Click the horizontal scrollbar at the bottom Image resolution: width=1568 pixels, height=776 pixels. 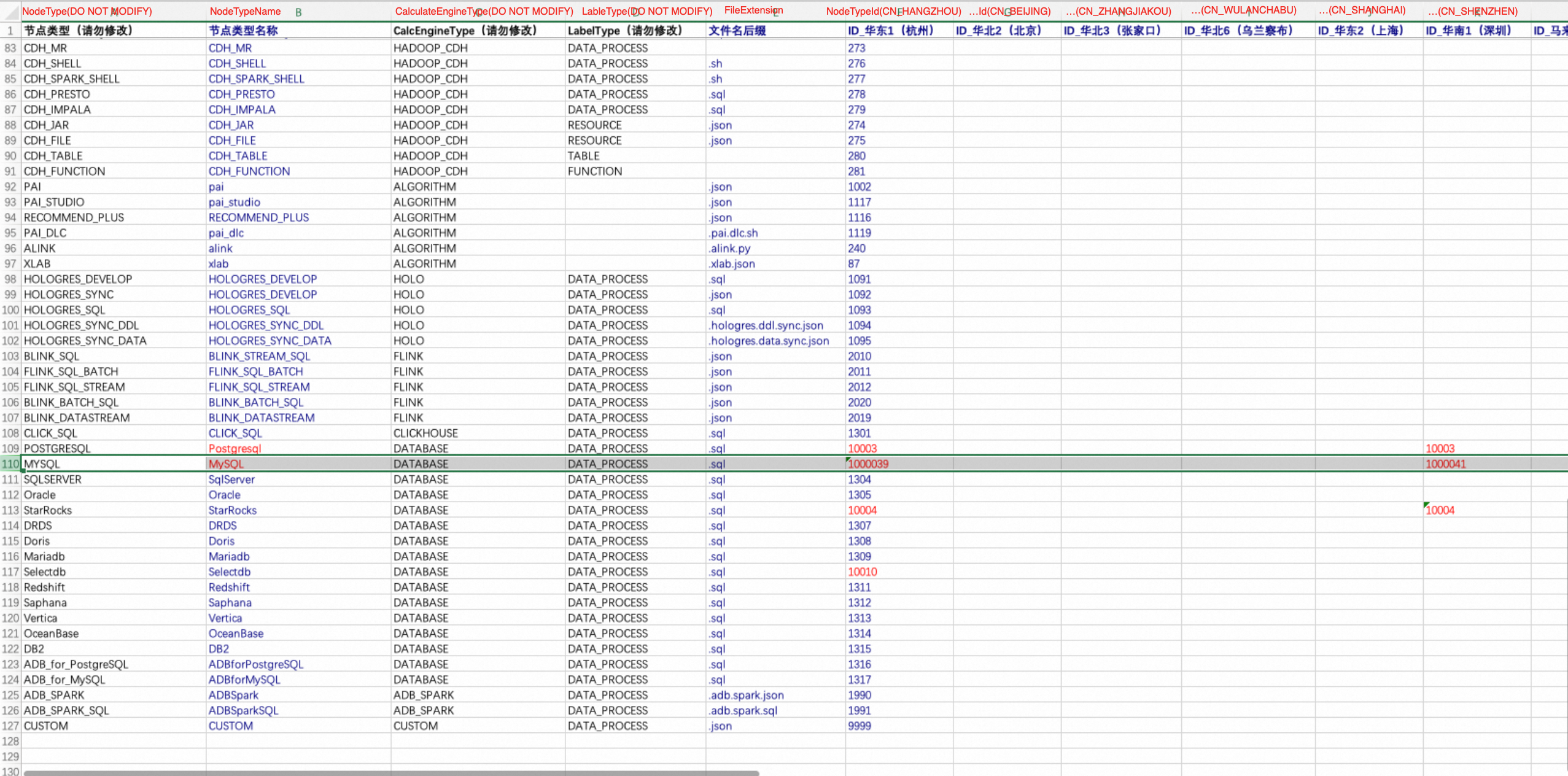point(391,773)
